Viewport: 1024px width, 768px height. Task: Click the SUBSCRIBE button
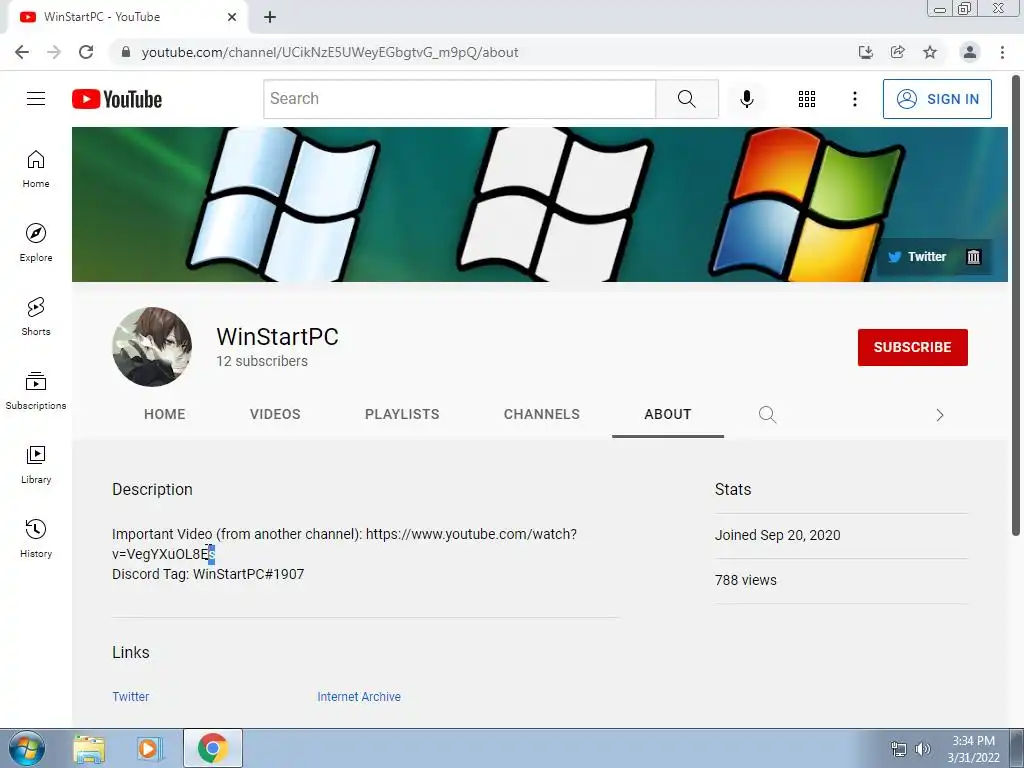coord(912,347)
